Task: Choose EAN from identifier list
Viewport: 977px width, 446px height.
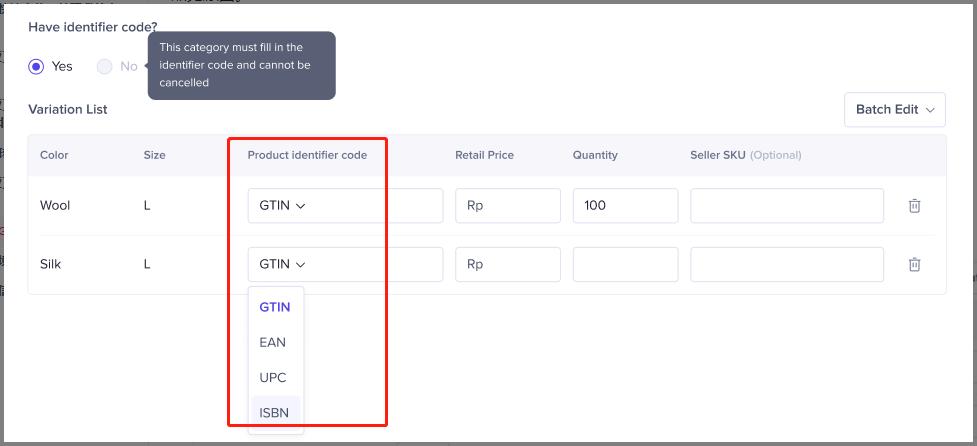Action: [273, 342]
